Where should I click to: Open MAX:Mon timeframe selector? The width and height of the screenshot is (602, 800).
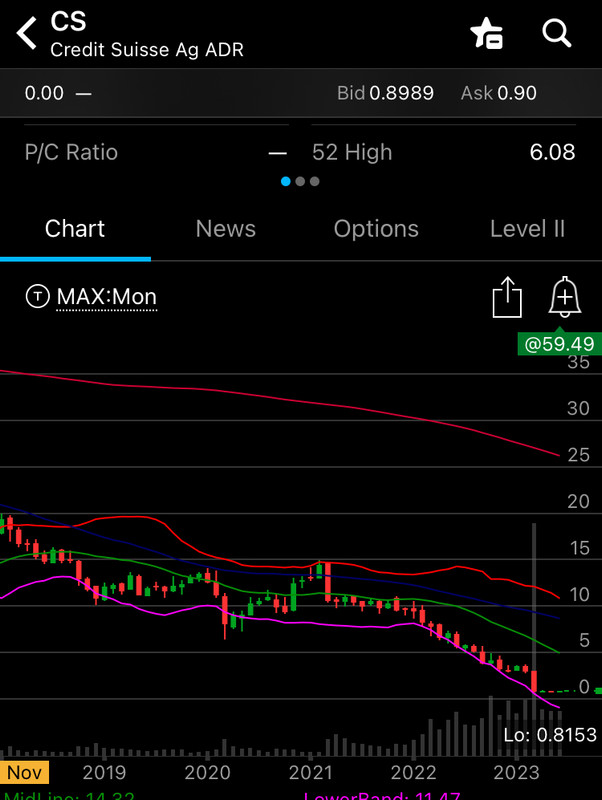[x=107, y=297]
